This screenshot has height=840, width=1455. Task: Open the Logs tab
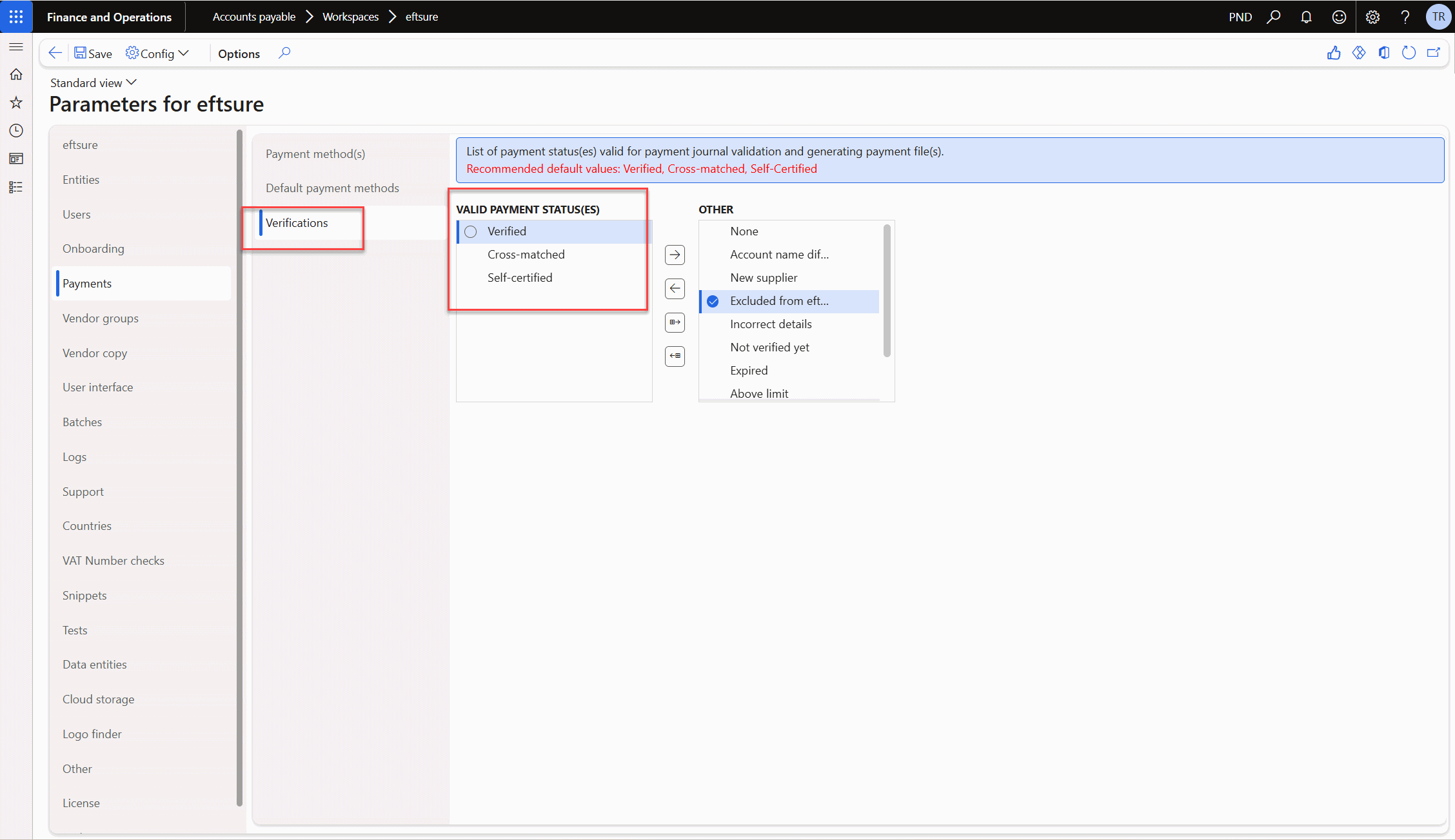click(143, 457)
